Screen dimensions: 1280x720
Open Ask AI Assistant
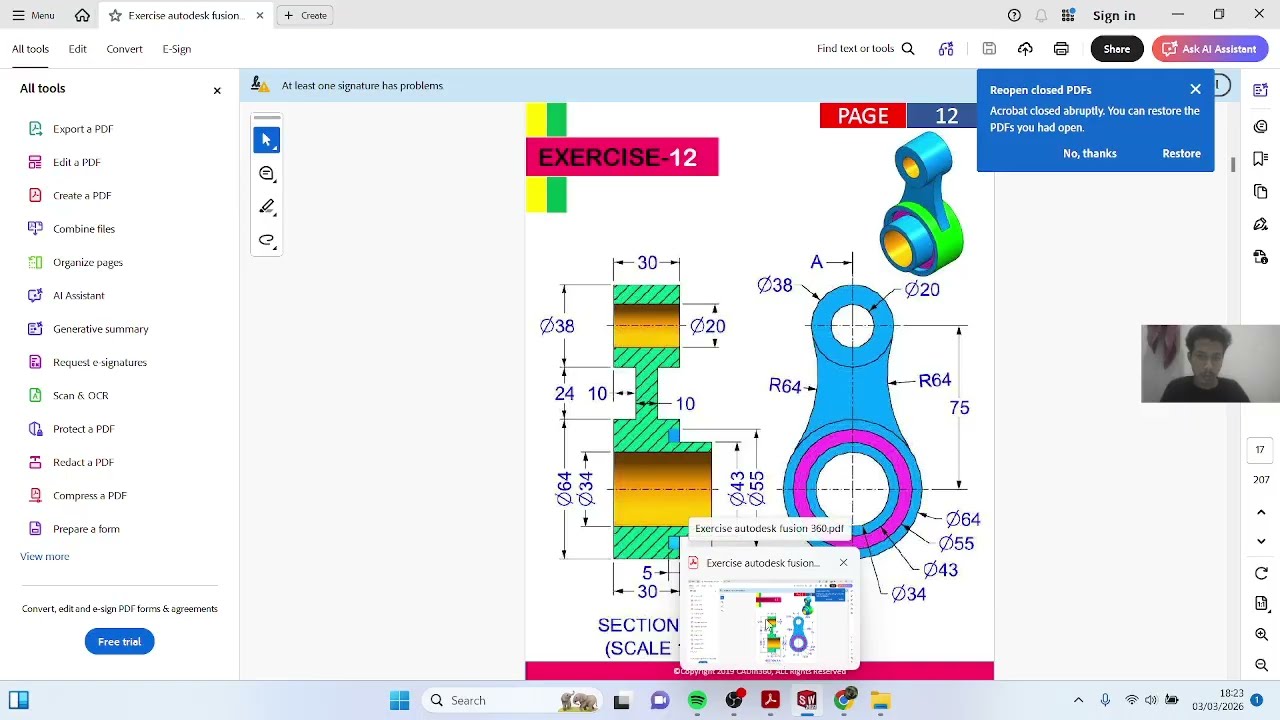pos(1210,49)
